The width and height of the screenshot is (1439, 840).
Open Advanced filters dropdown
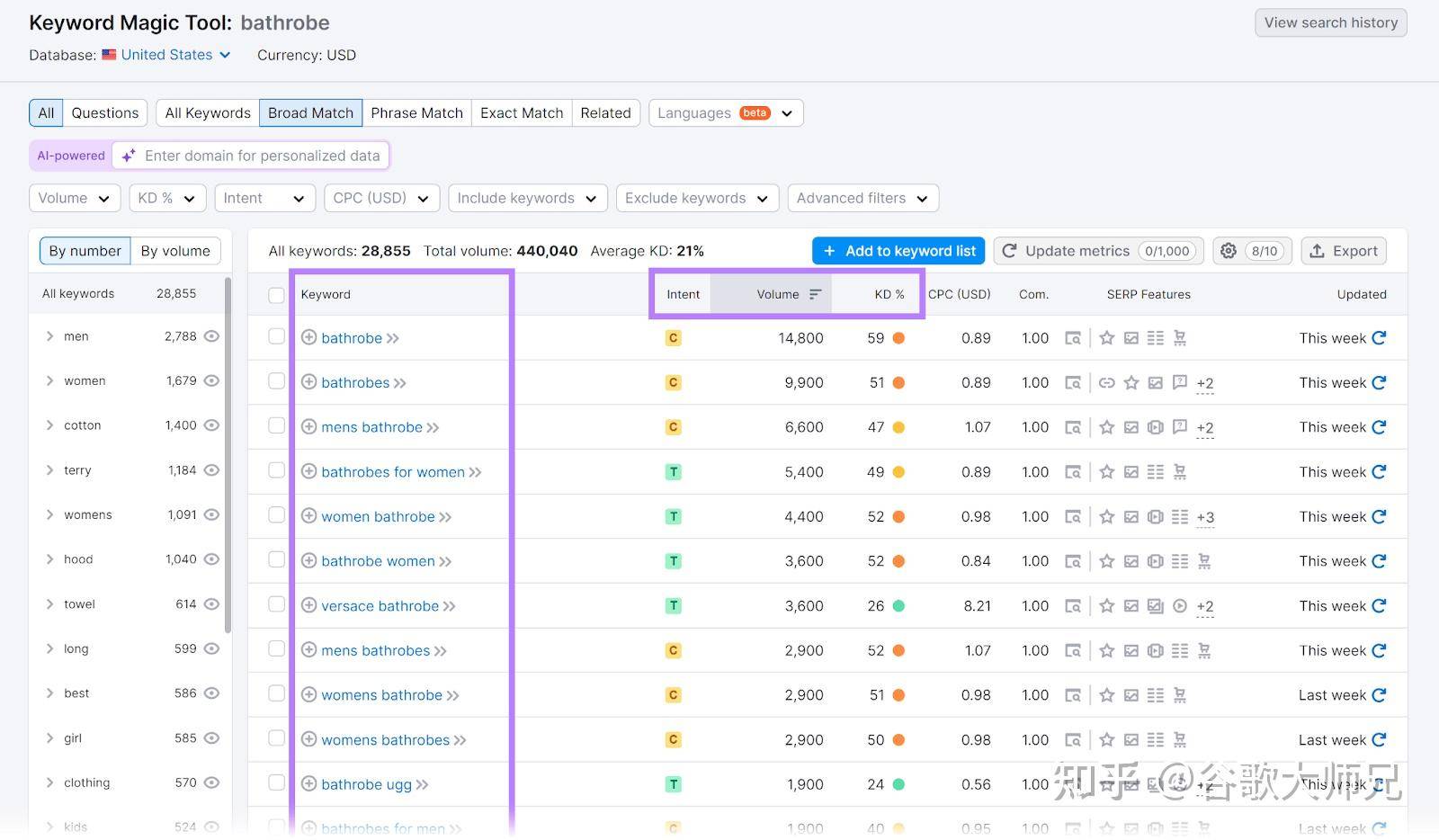863,198
